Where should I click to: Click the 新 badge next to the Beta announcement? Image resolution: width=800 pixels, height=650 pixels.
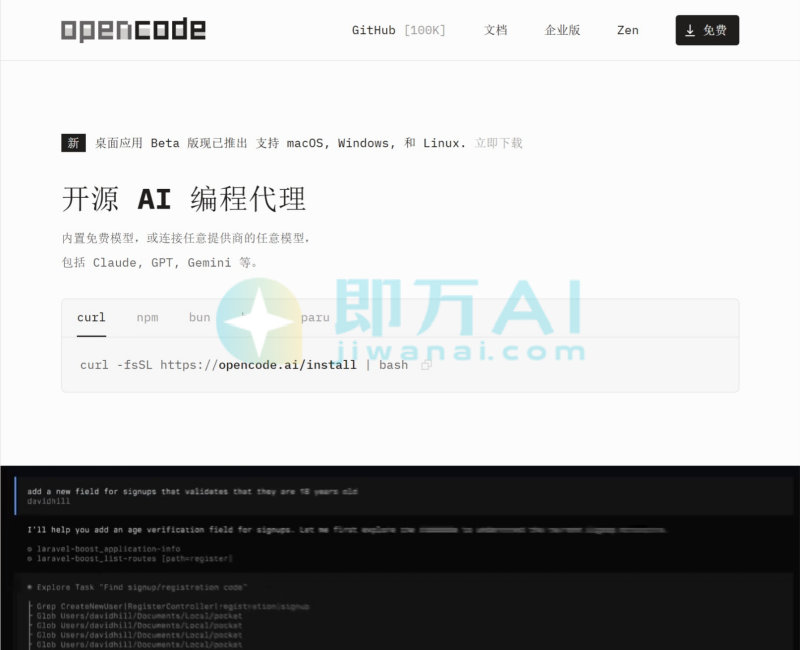point(73,143)
